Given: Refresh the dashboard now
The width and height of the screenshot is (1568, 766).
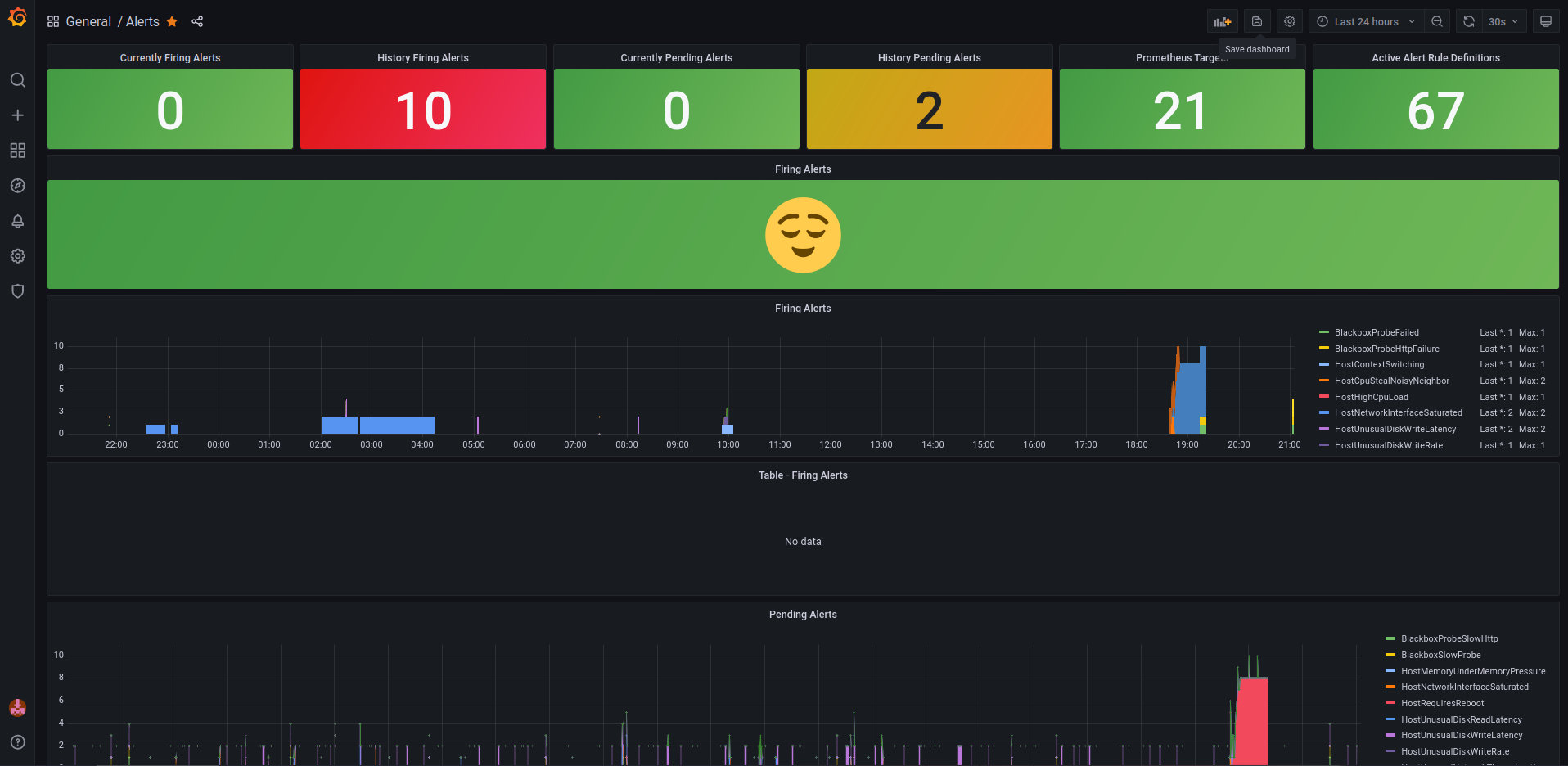Looking at the screenshot, I should coord(1469,22).
